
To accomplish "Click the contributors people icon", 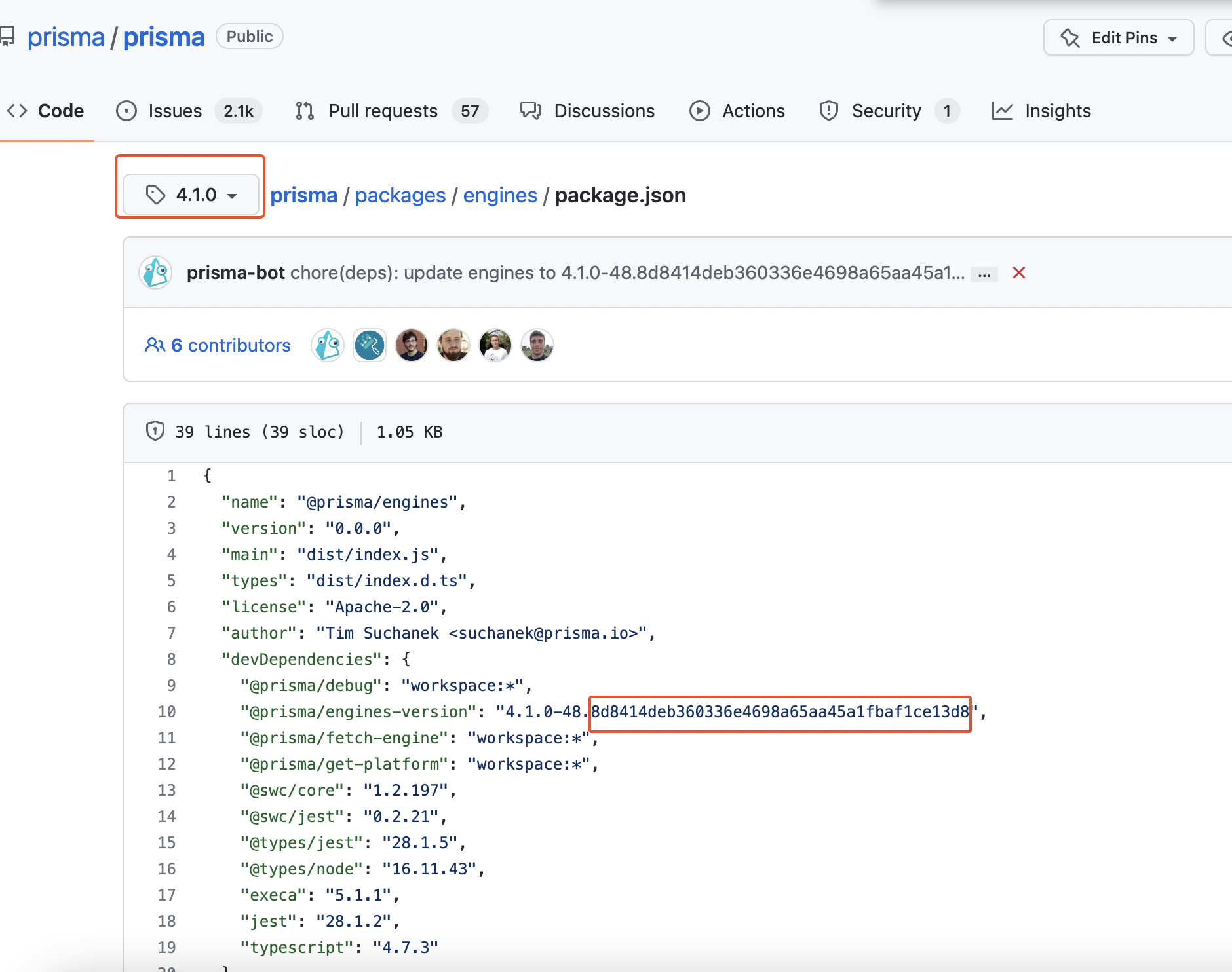I will coord(155,345).
